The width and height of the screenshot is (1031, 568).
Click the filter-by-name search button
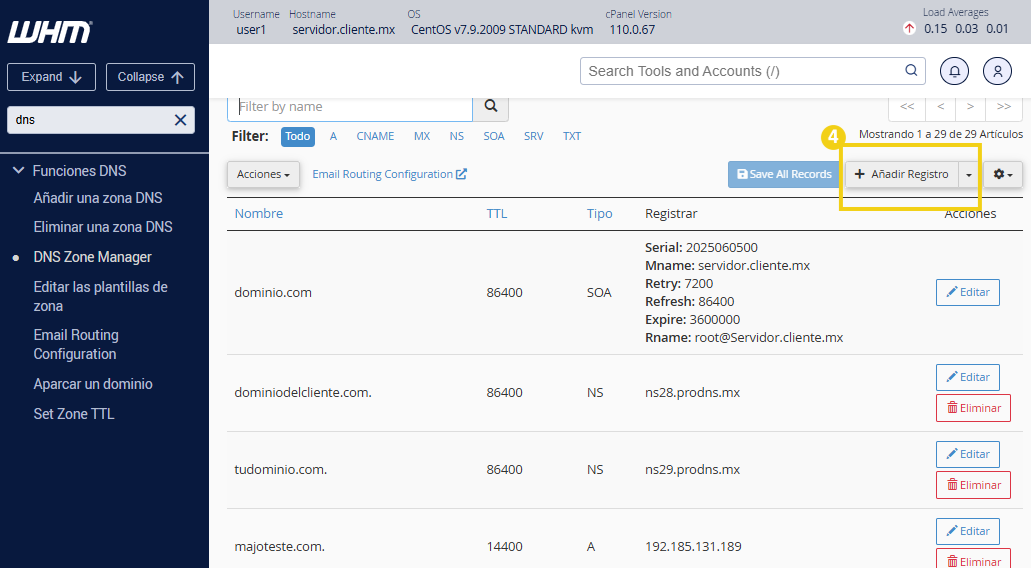tap(491, 106)
